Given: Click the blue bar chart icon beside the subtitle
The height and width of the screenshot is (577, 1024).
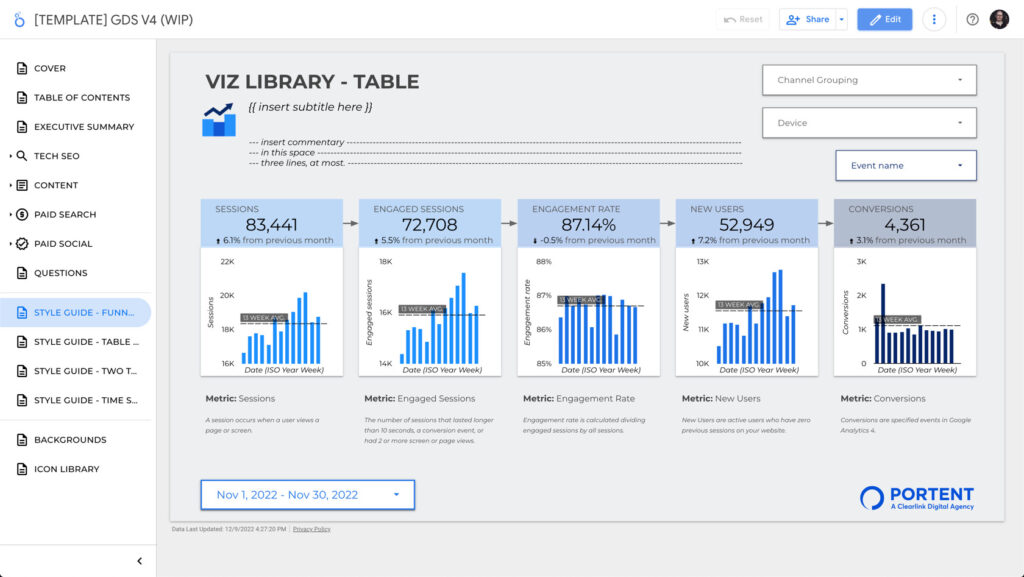Looking at the screenshot, I should (219, 118).
